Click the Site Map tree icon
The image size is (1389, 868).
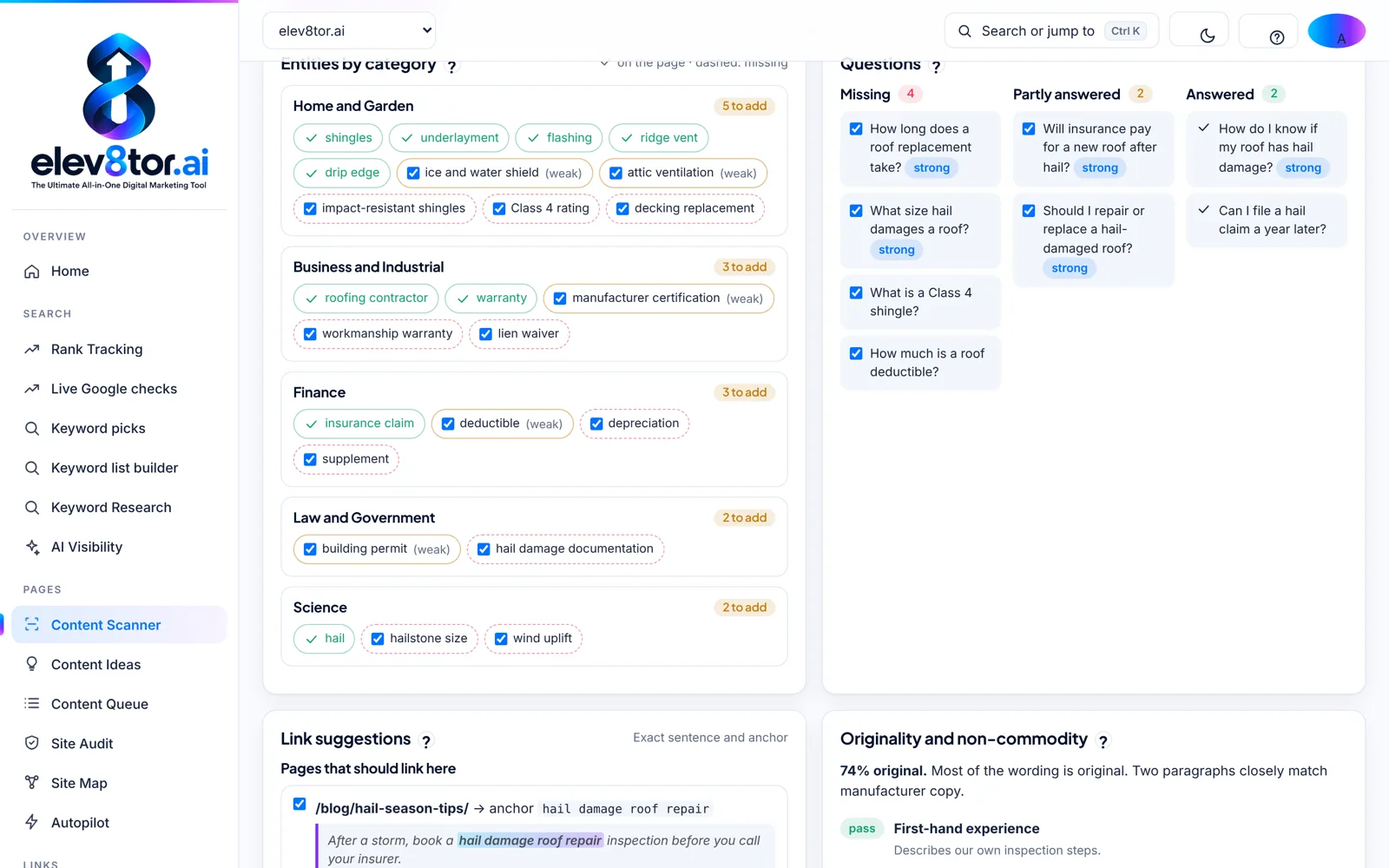pyautogui.click(x=32, y=783)
